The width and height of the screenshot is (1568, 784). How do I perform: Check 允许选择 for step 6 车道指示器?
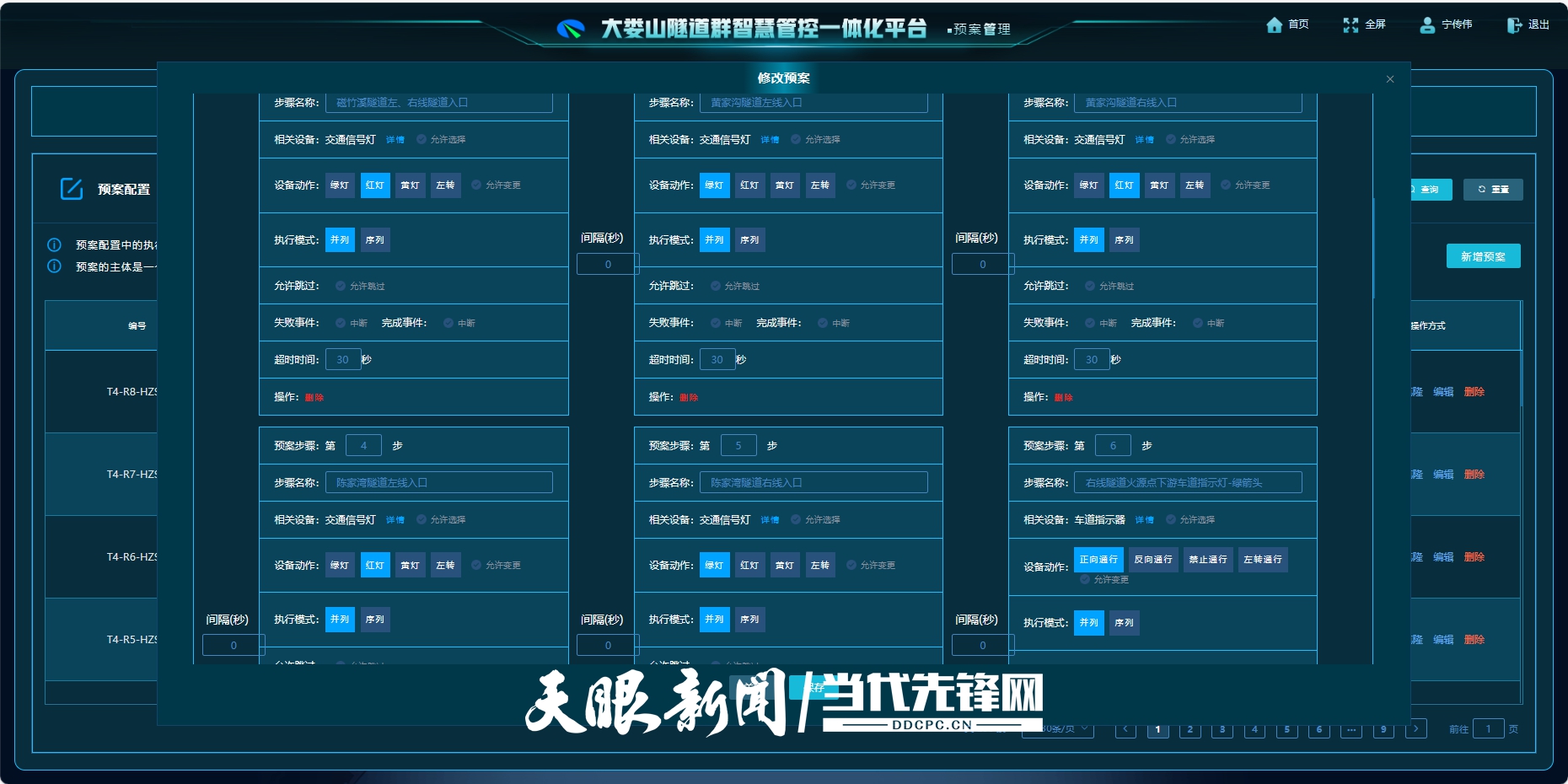pyautogui.click(x=1171, y=520)
